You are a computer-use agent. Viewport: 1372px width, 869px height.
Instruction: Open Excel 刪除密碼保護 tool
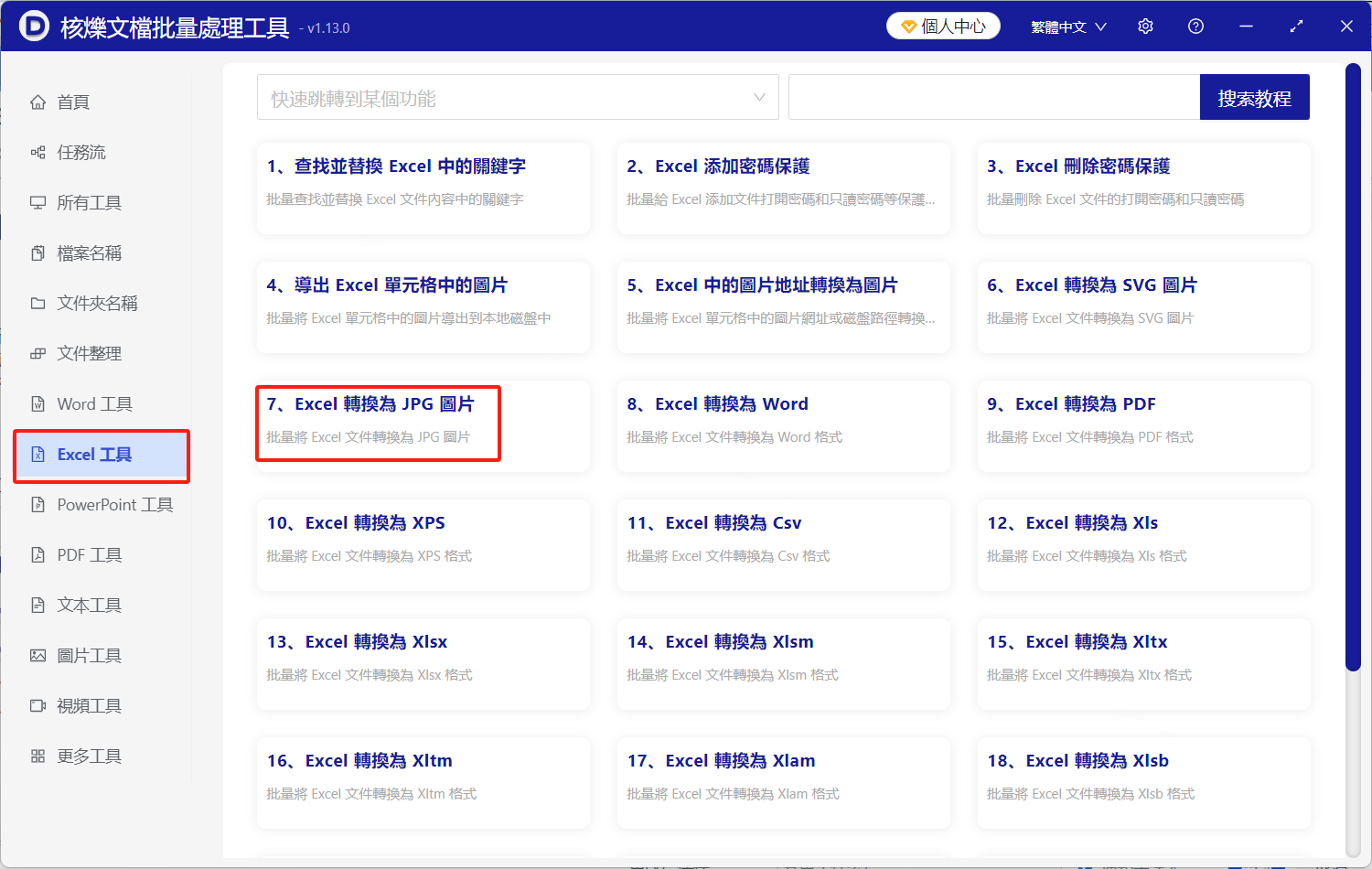tap(1144, 188)
